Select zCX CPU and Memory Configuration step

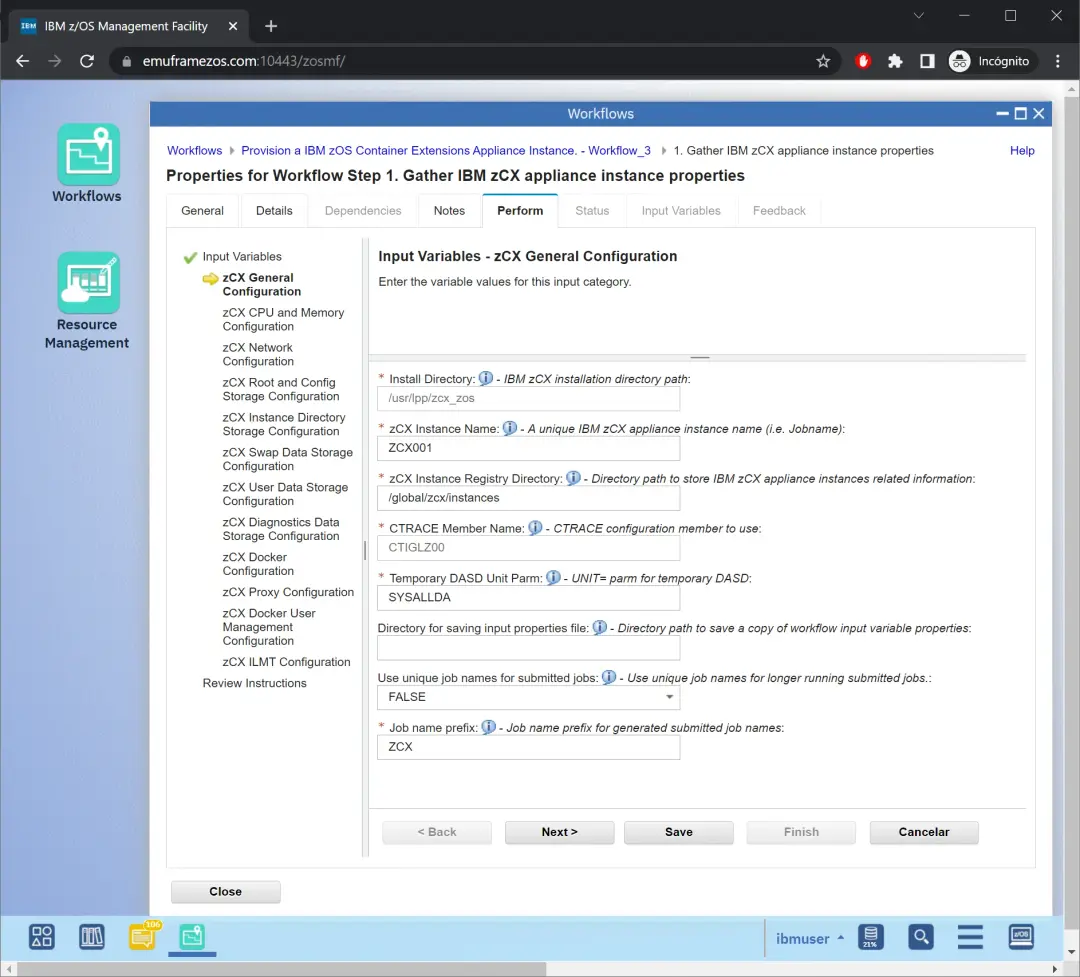[x=283, y=319]
